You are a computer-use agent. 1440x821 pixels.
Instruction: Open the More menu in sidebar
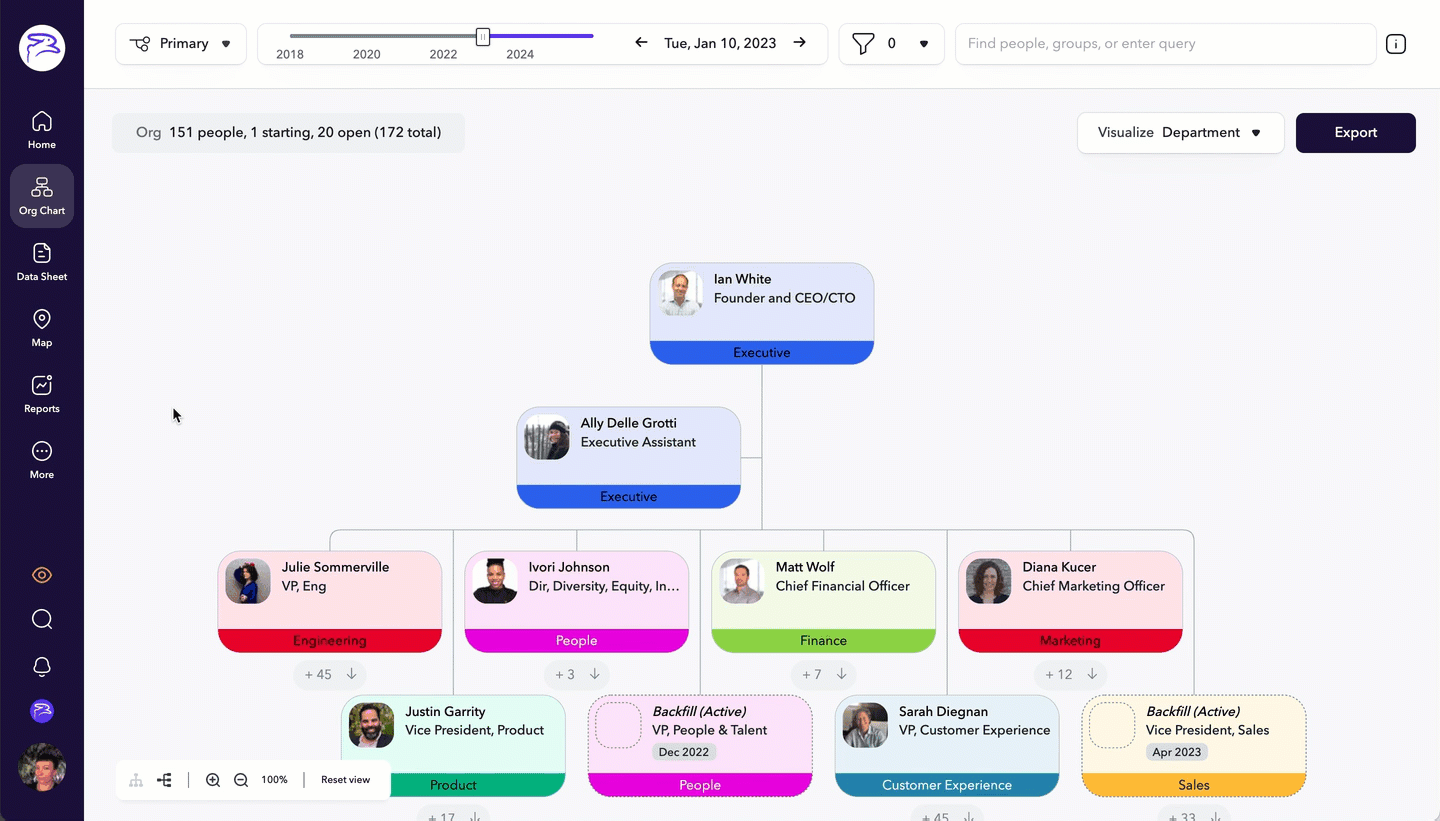[42, 460]
